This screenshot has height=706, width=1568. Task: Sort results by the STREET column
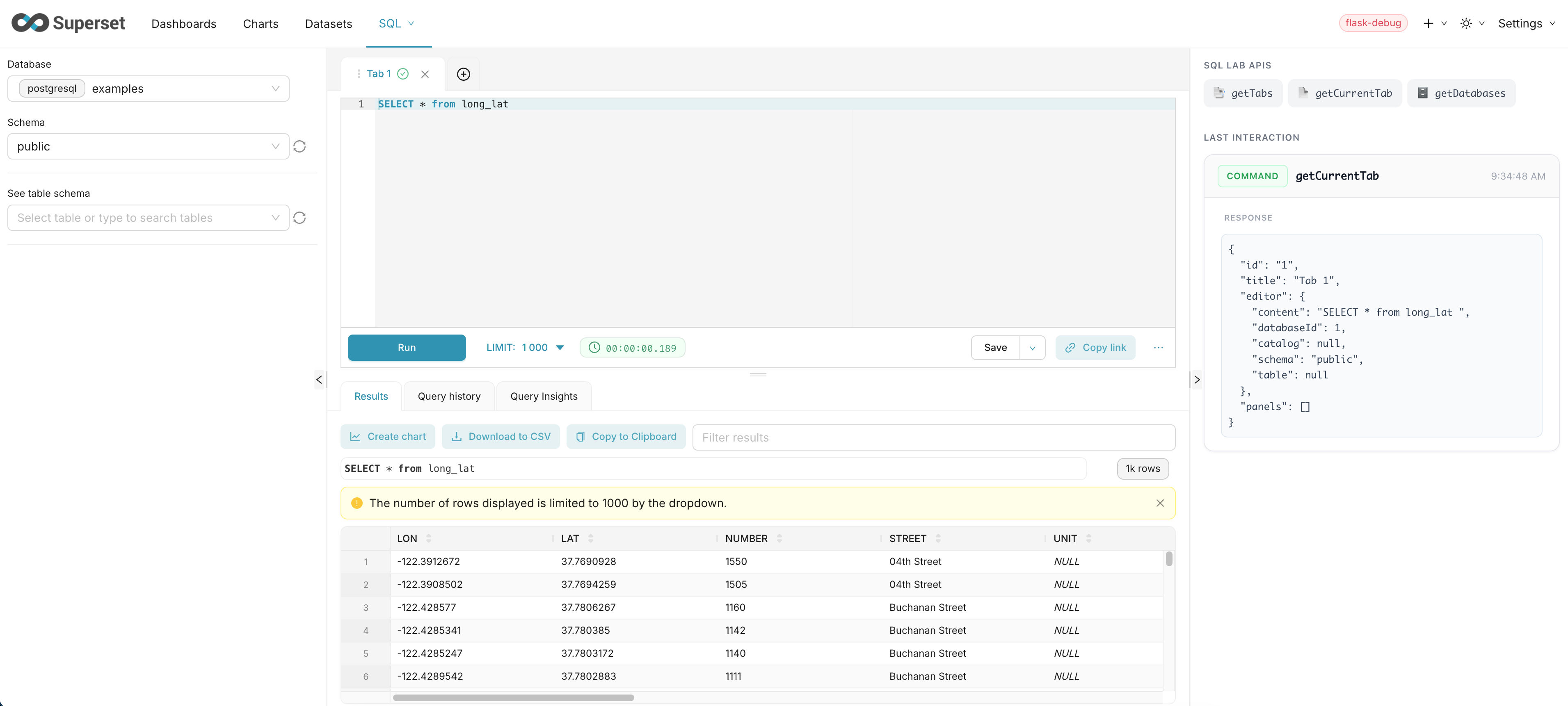click(938, 538)
